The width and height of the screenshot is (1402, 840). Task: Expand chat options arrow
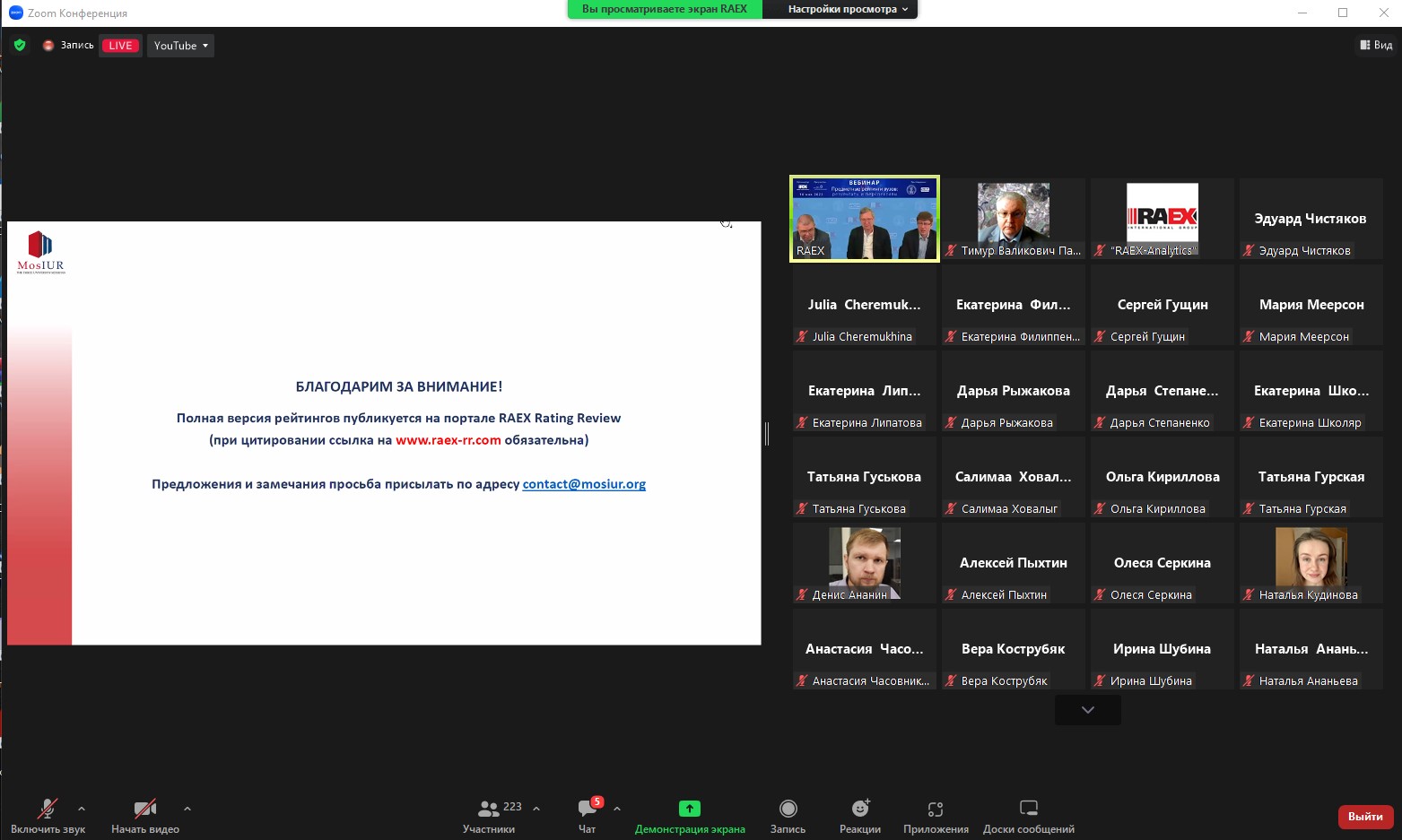pos(617,809)
